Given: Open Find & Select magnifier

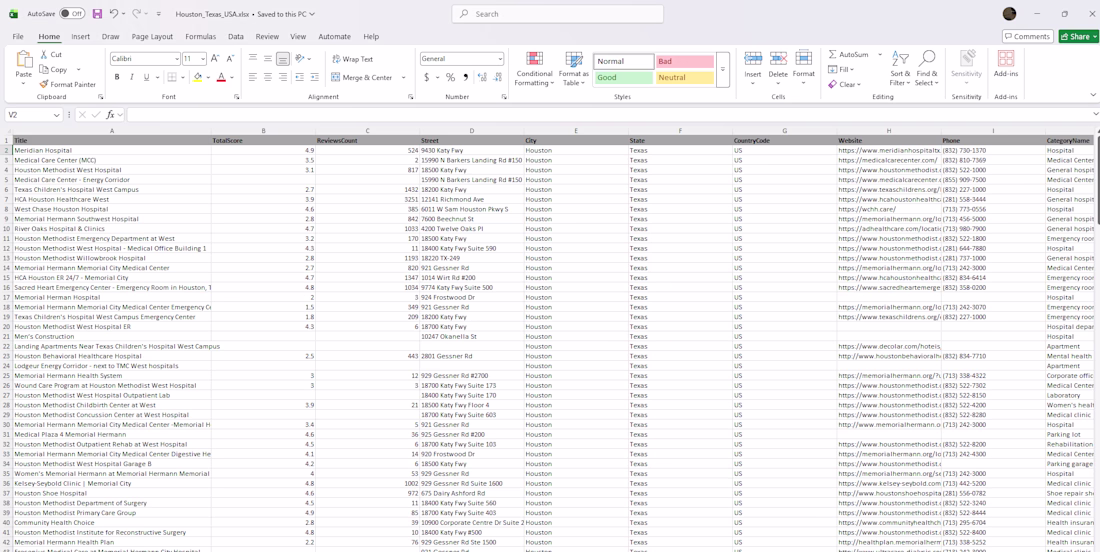Looking at the screenshot, I should coord(927,69).
